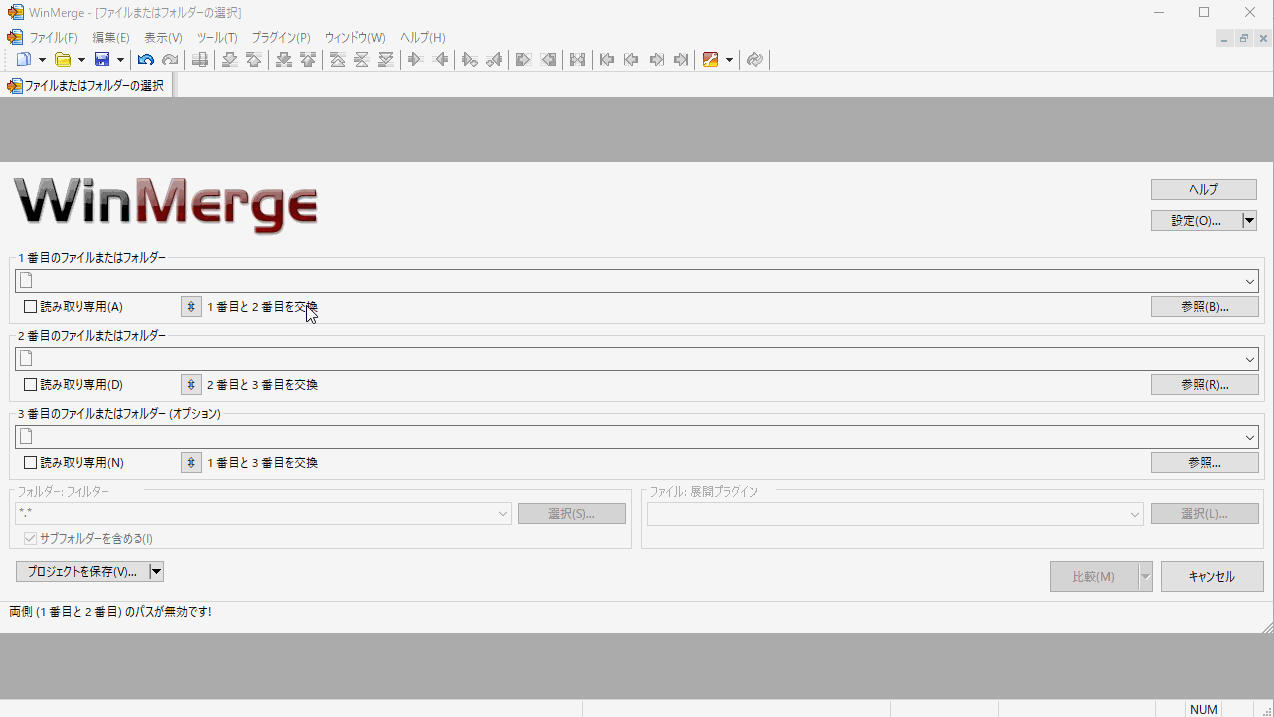1274x717 pixels.
Task: Click the third-row 参照... button
Action: point(1204,463)
